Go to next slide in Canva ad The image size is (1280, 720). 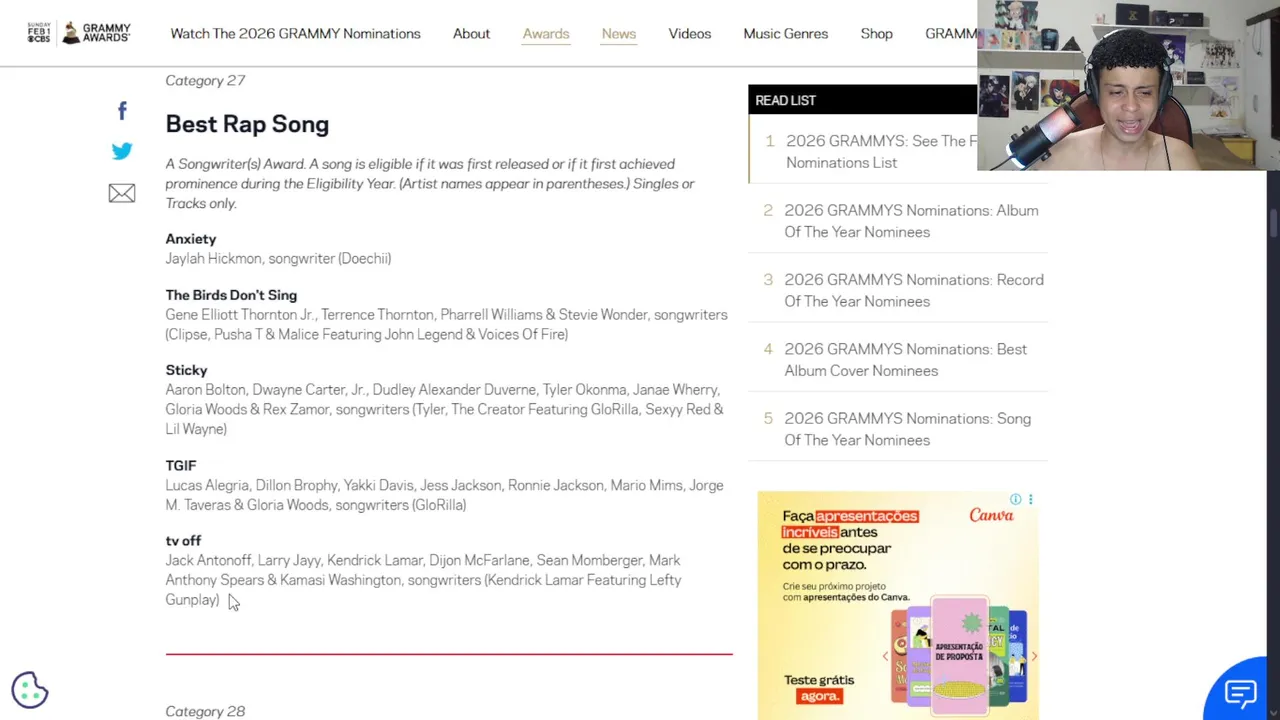point(1033,656)
